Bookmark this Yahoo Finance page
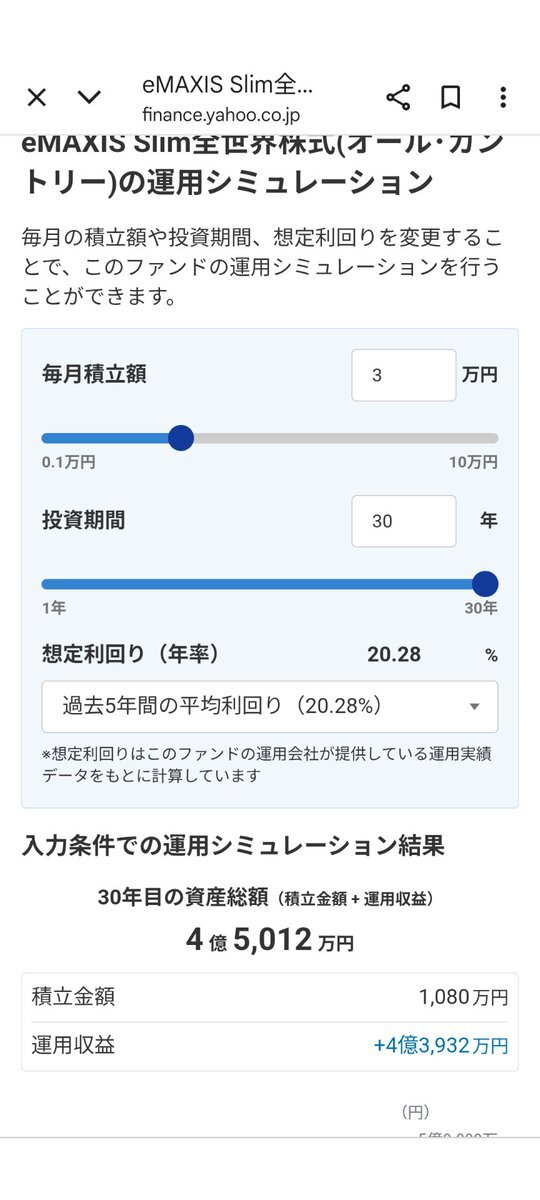Viewport: 540px width, 1200px height. pos(451,97)
